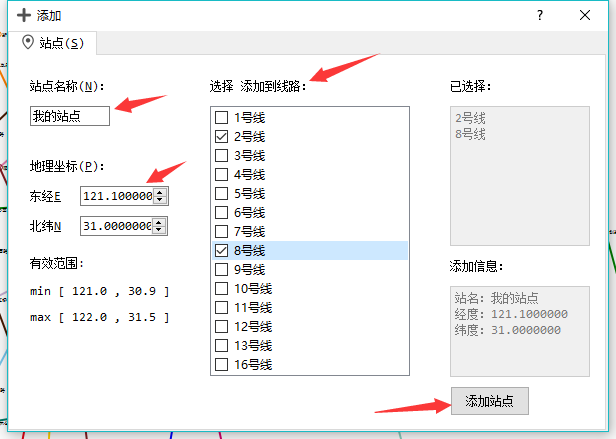Check the 1号线 checkbox

pyautogui.click(x=222, y=118)
